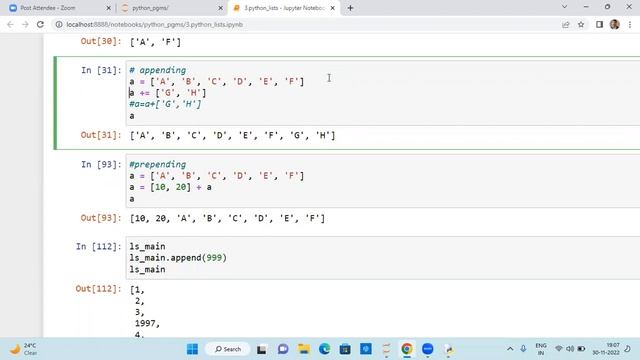This screenshot has height=360, width=640.
Task: Switch the ENG IN input language
Action: coord(541,349)
